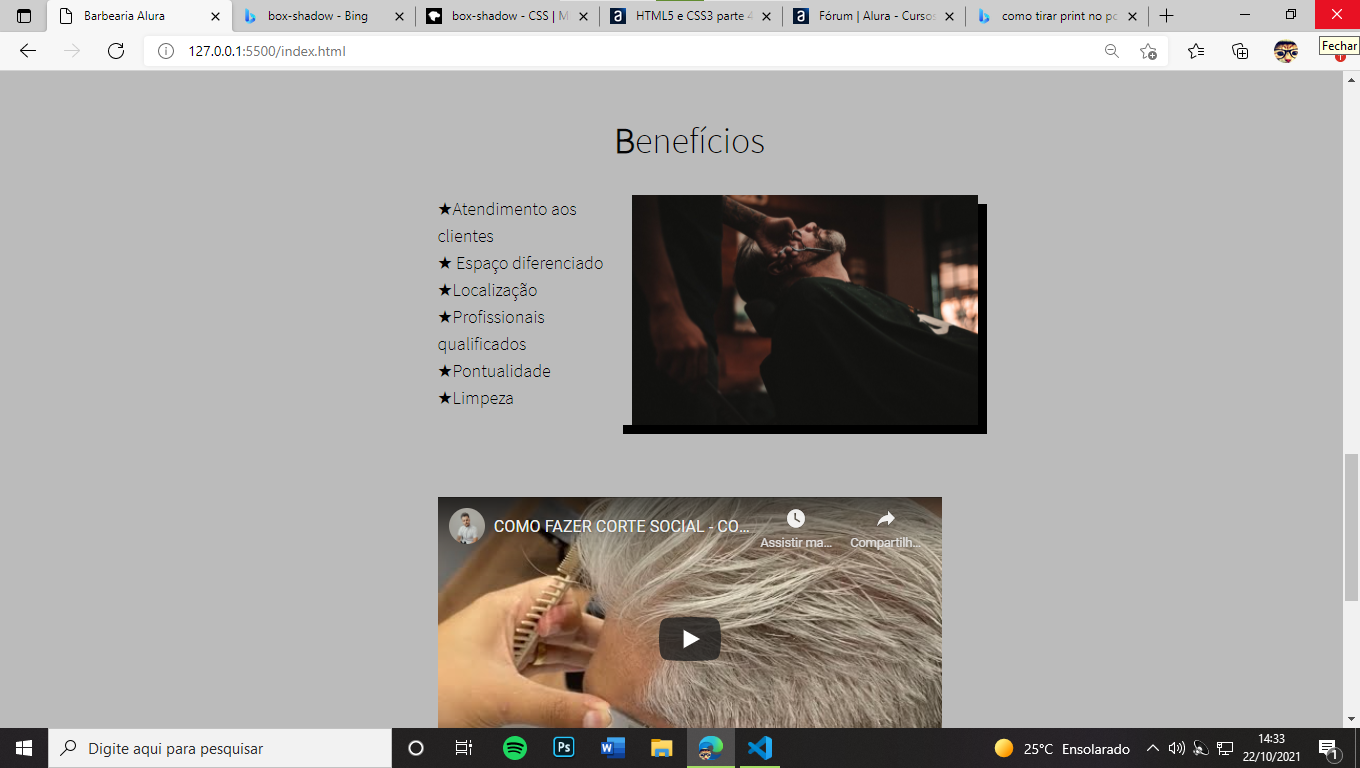This screenshot has width=1360, height=768.
Task: Switch to the como tirar print tab
Action: click(x=1057, y=16)
